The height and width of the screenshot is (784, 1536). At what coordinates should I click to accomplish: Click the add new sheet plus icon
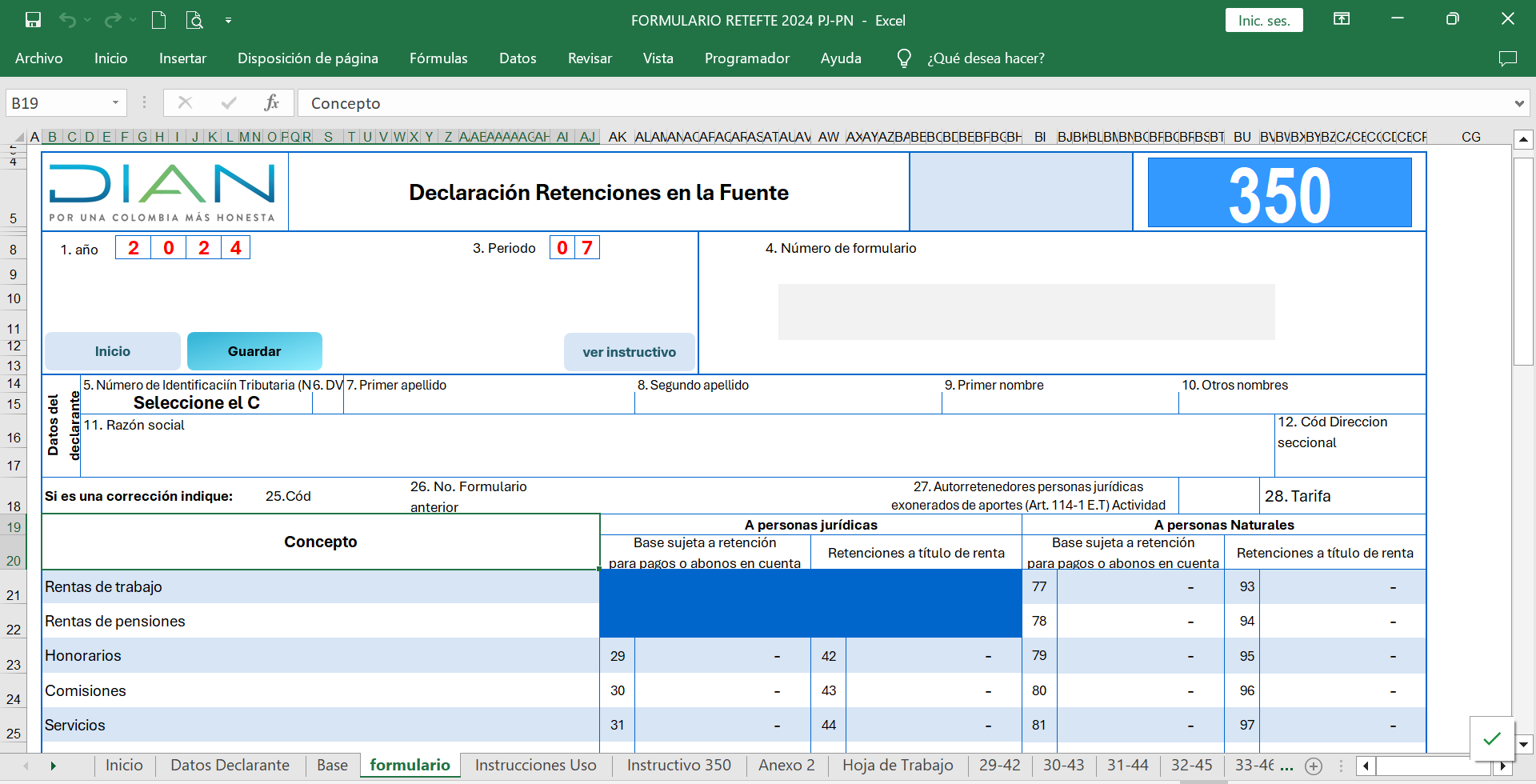coord(1314,766)
